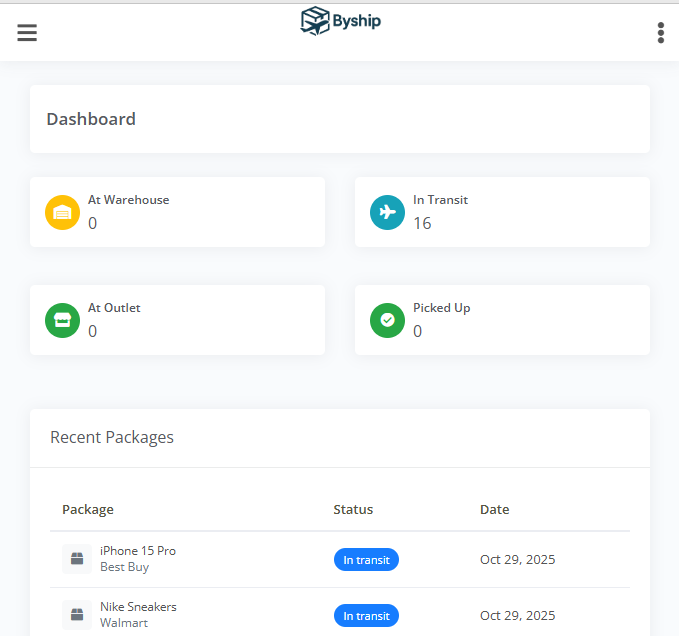Click the iPhone 15 Pro package icon

pyautogui.click(x=77, y=559)
